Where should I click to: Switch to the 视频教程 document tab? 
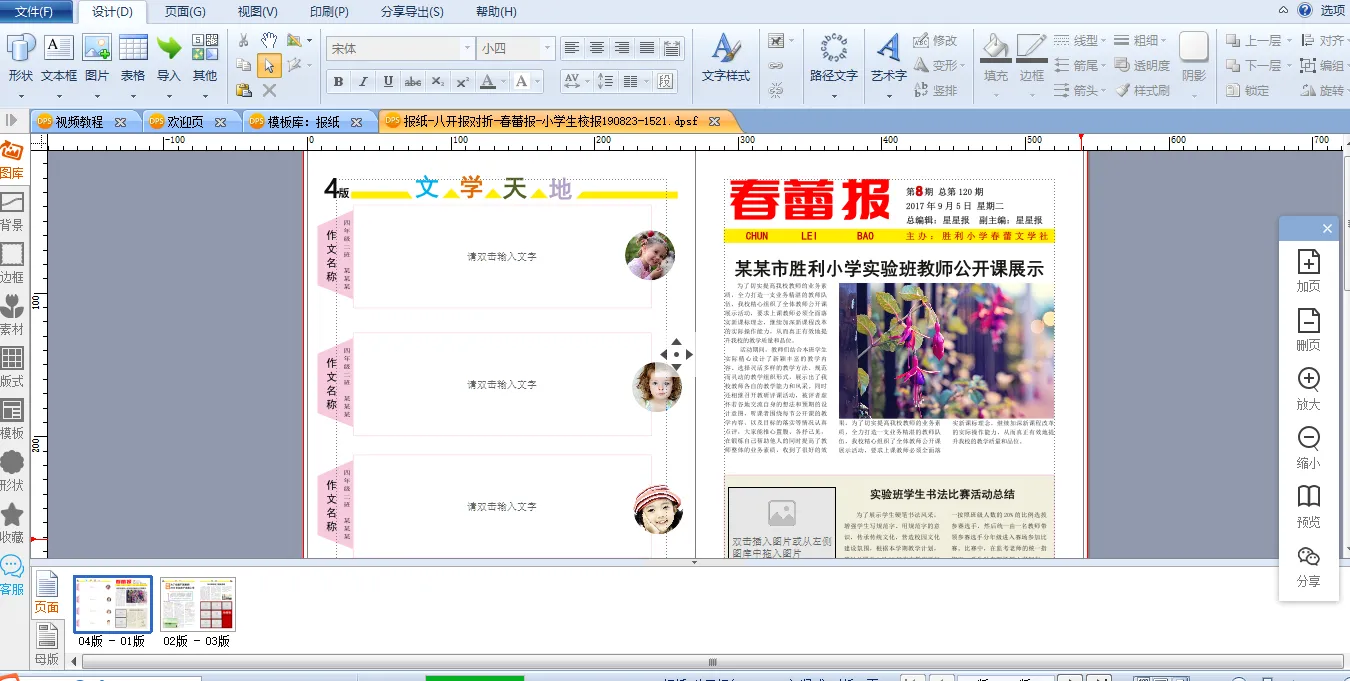(x=79, y=122)
